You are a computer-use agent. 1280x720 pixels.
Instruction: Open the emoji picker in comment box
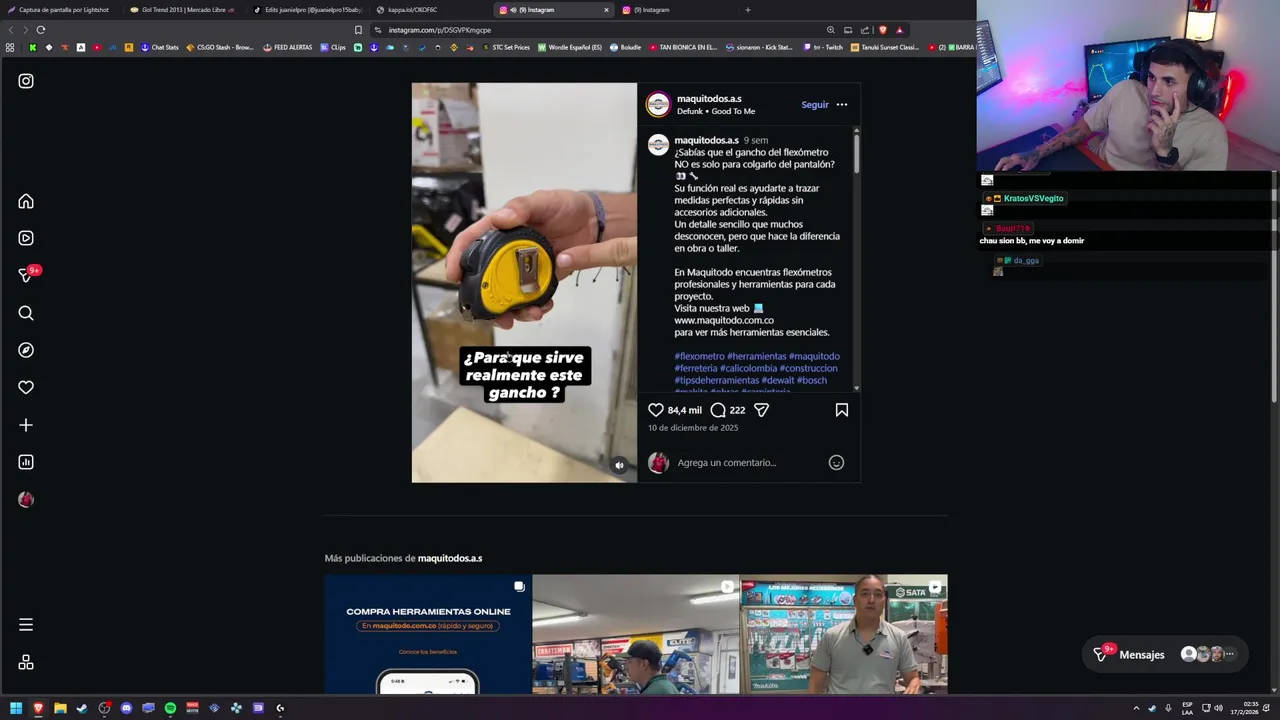[836, 462]
